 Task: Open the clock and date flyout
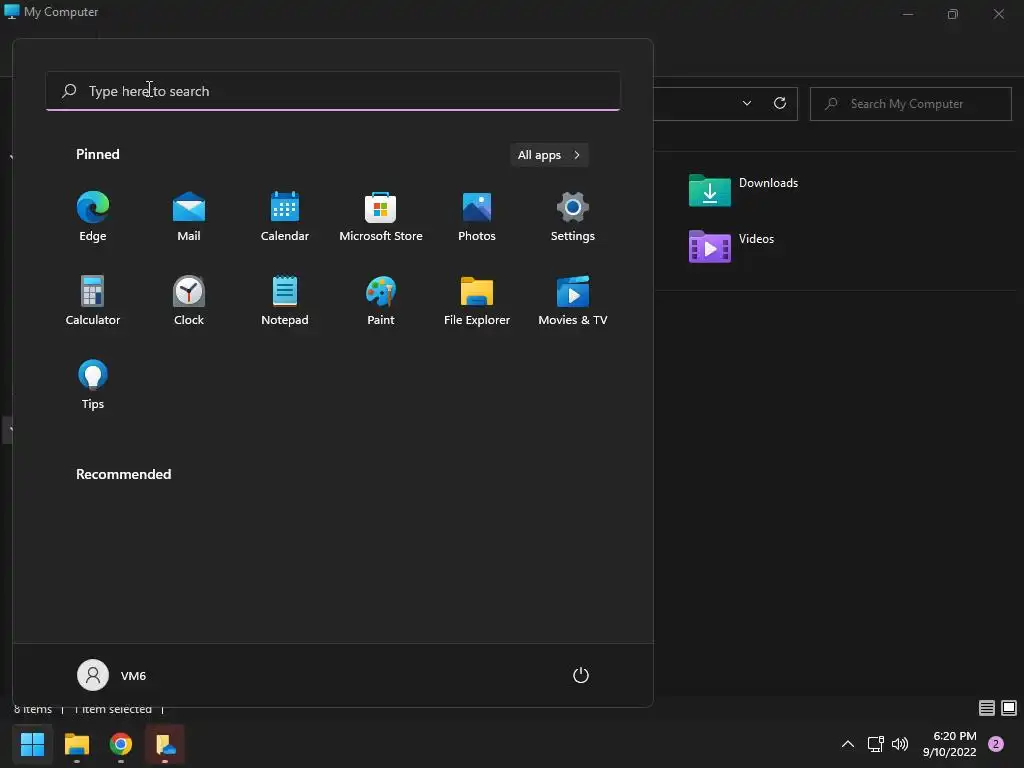[950, 744]
